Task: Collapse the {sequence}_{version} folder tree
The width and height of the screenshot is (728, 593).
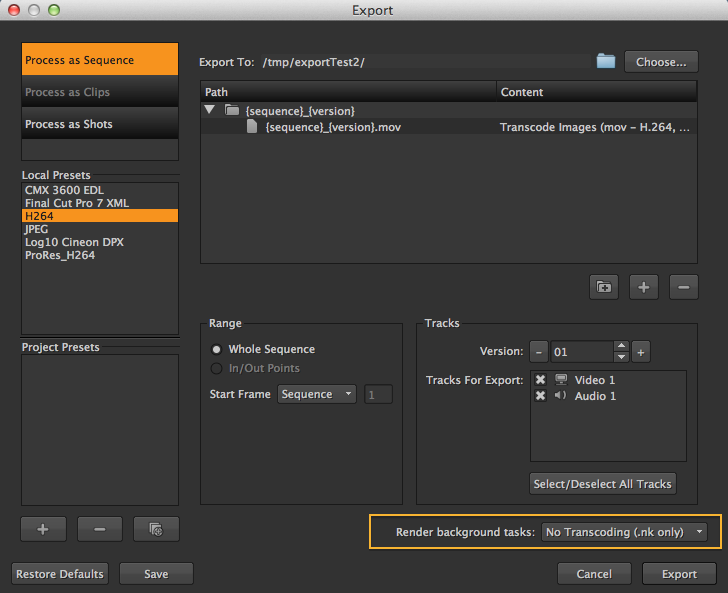Action: 210,110
